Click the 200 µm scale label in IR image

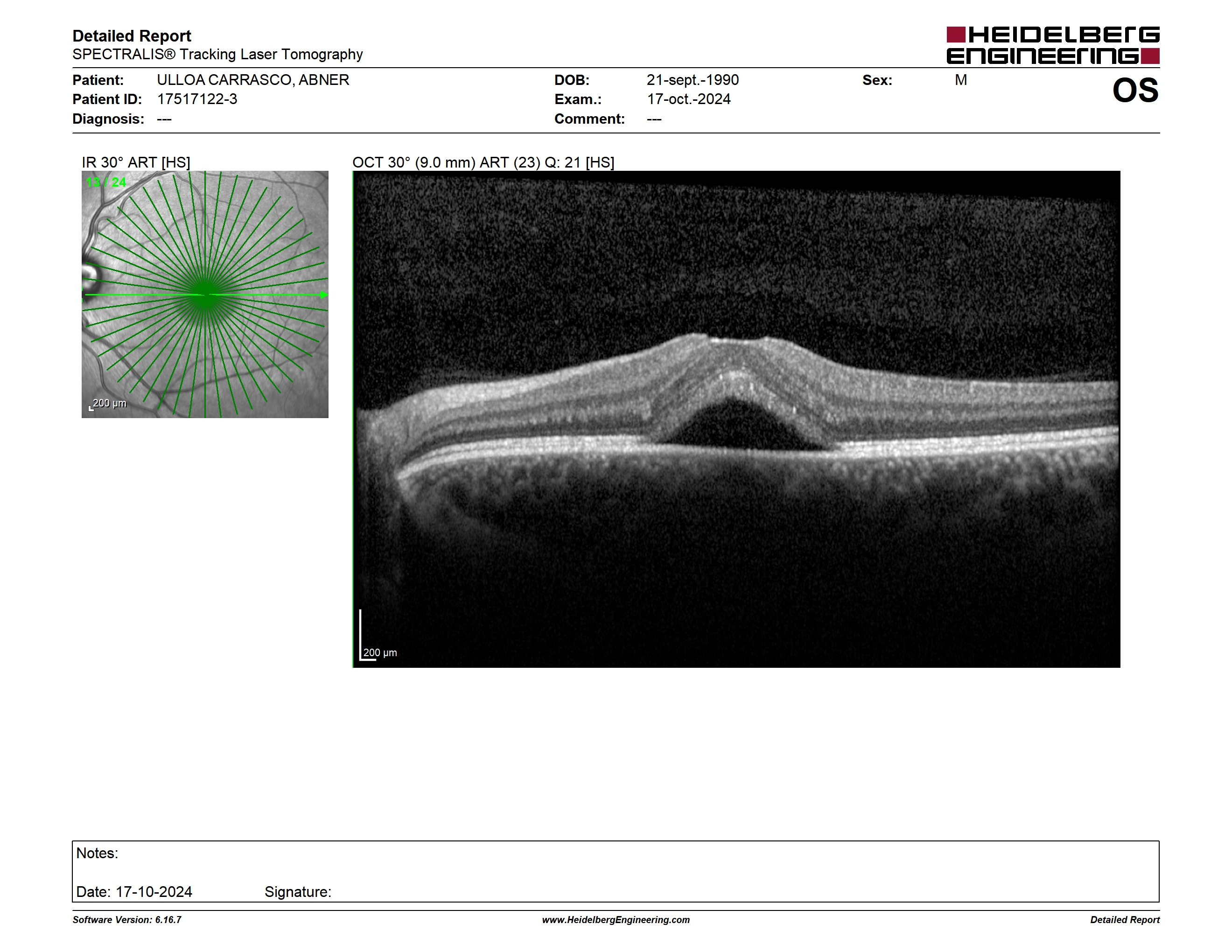110,403
